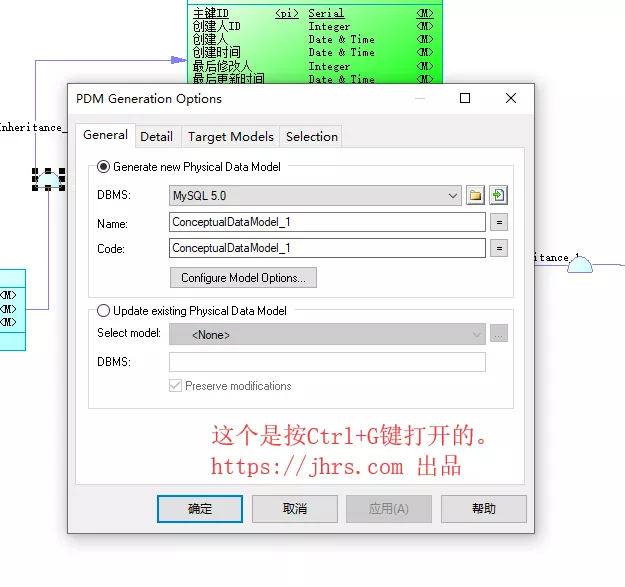Click the 确定 (OK) button
Screen dimensions: 625x587
pos(200,509)
